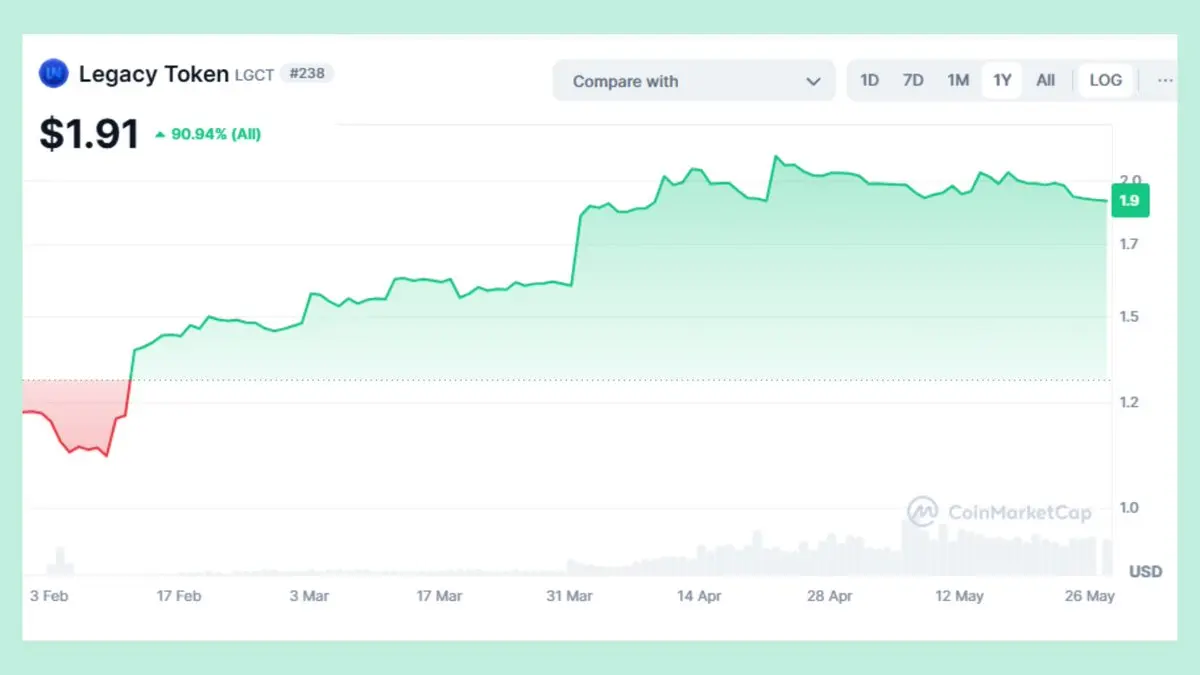Screen dimensions: 1200x675
Task: Select the 7D time range tab
Action: 913,81
